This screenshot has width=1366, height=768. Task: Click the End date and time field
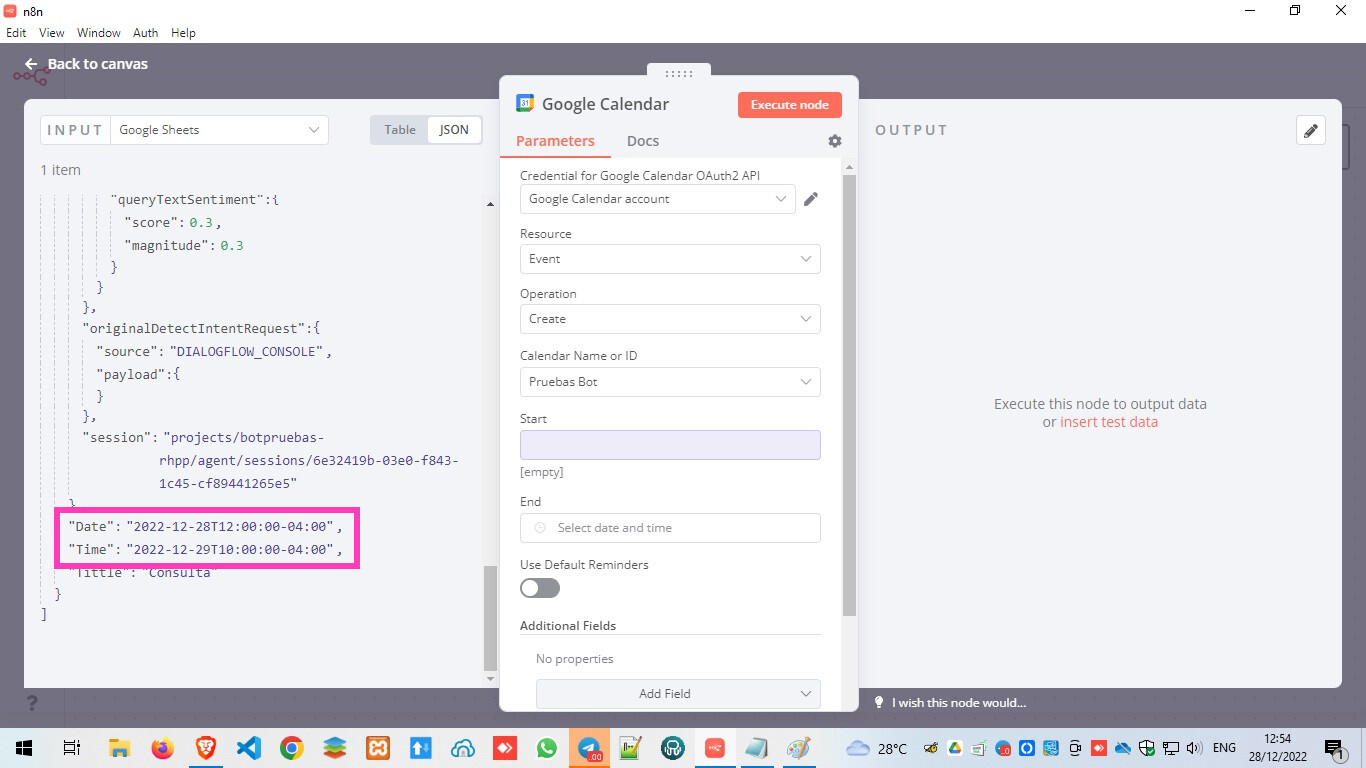tap(670, 528)
